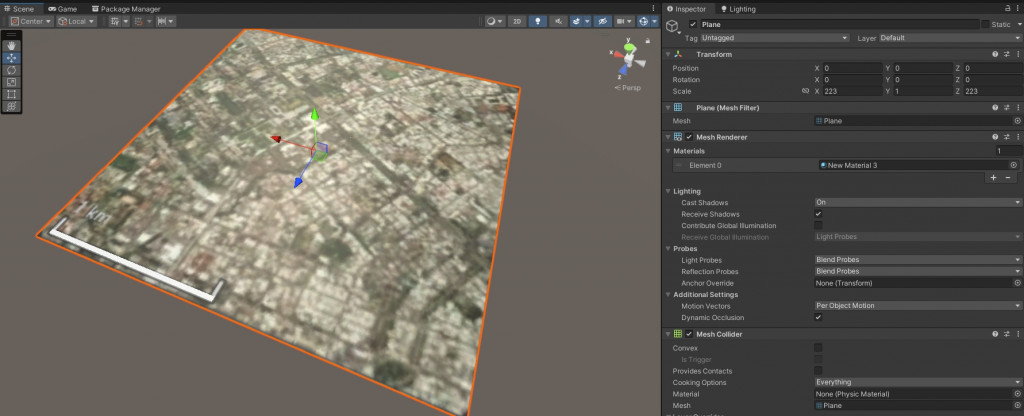Open snap increment settings icon
1024x416 pixels.
(x=165, y=22)
